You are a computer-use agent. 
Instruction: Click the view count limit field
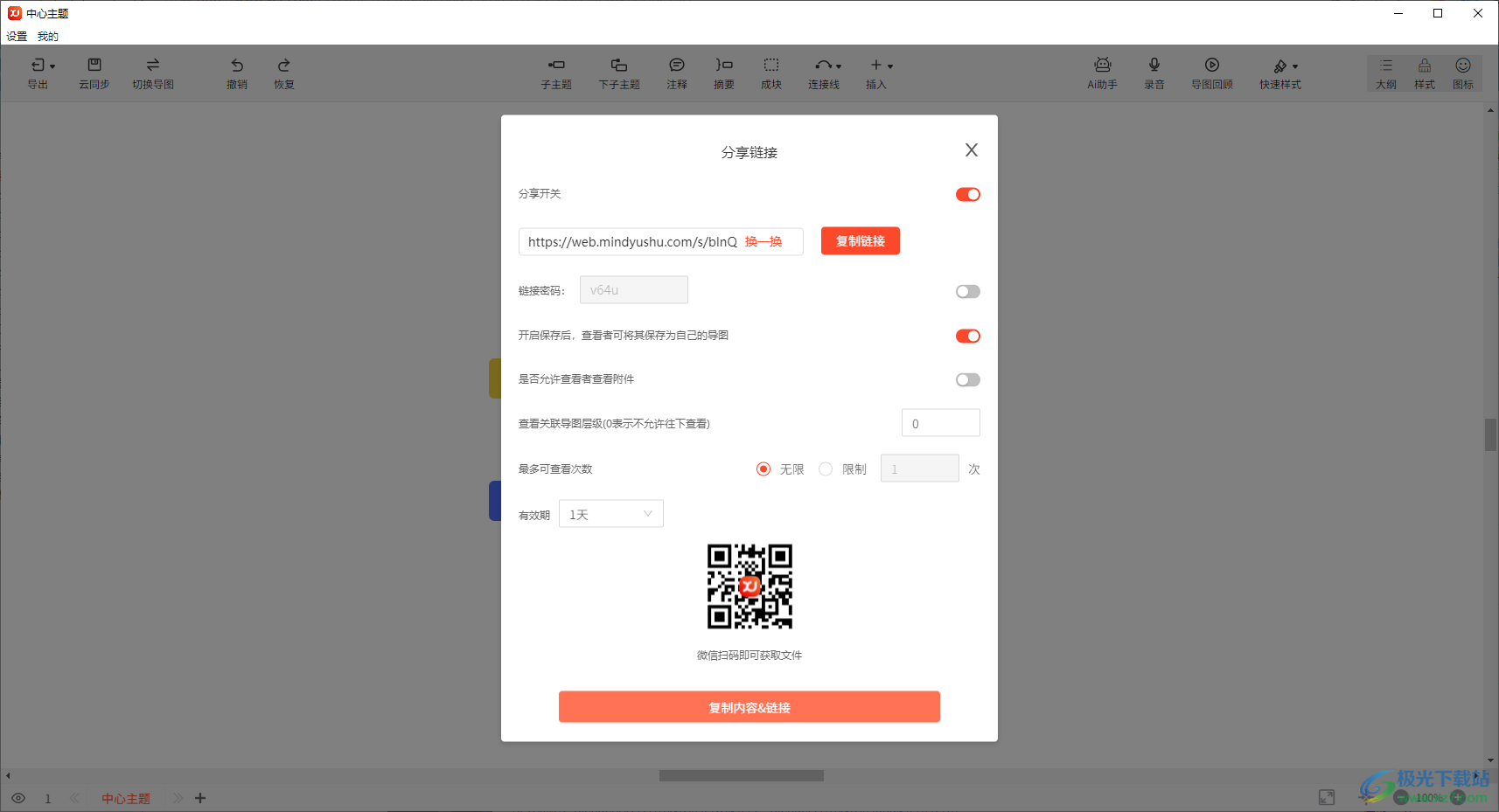[x=920, y=468]
